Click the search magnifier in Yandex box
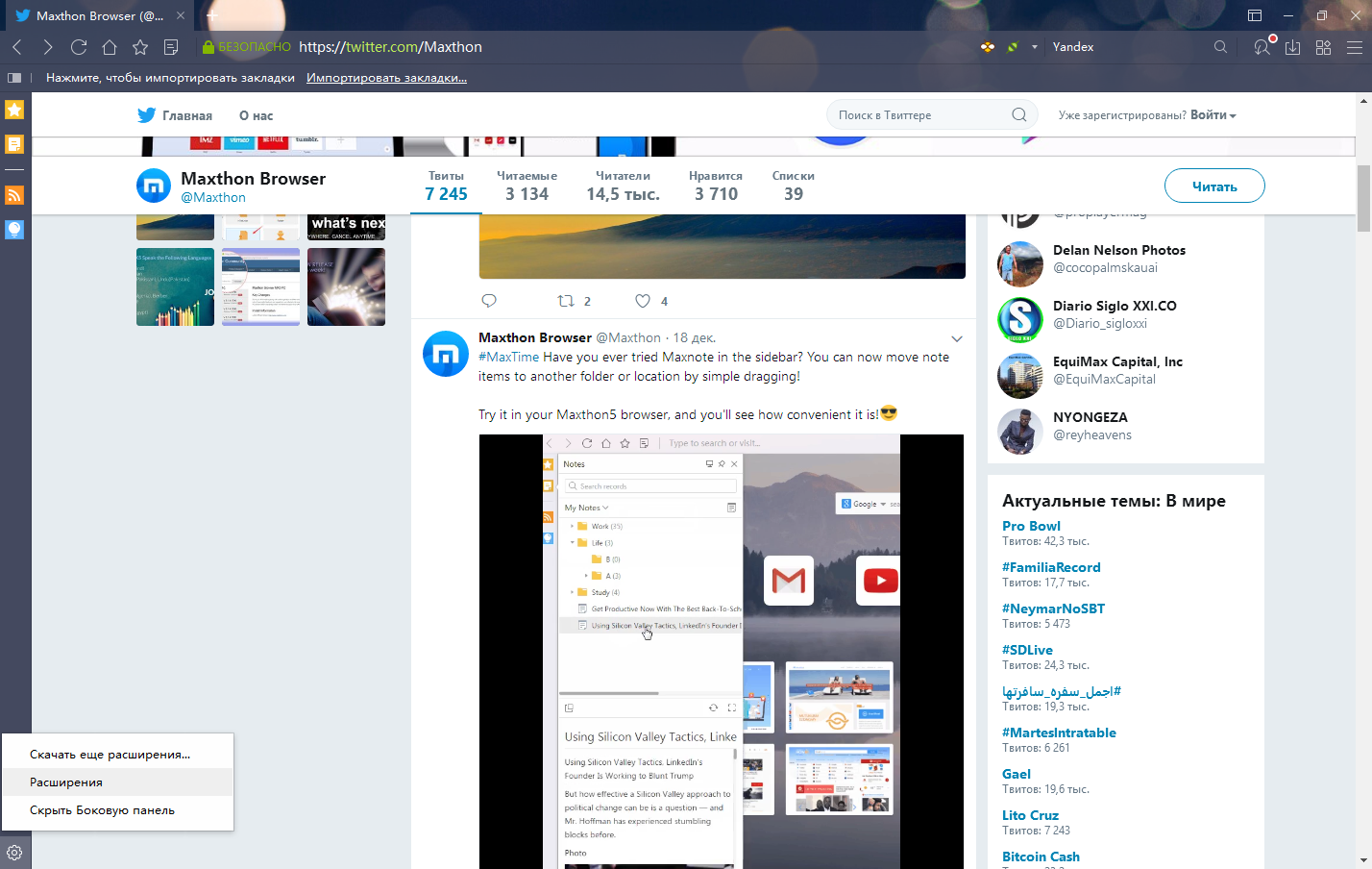 coord(1220,47)
